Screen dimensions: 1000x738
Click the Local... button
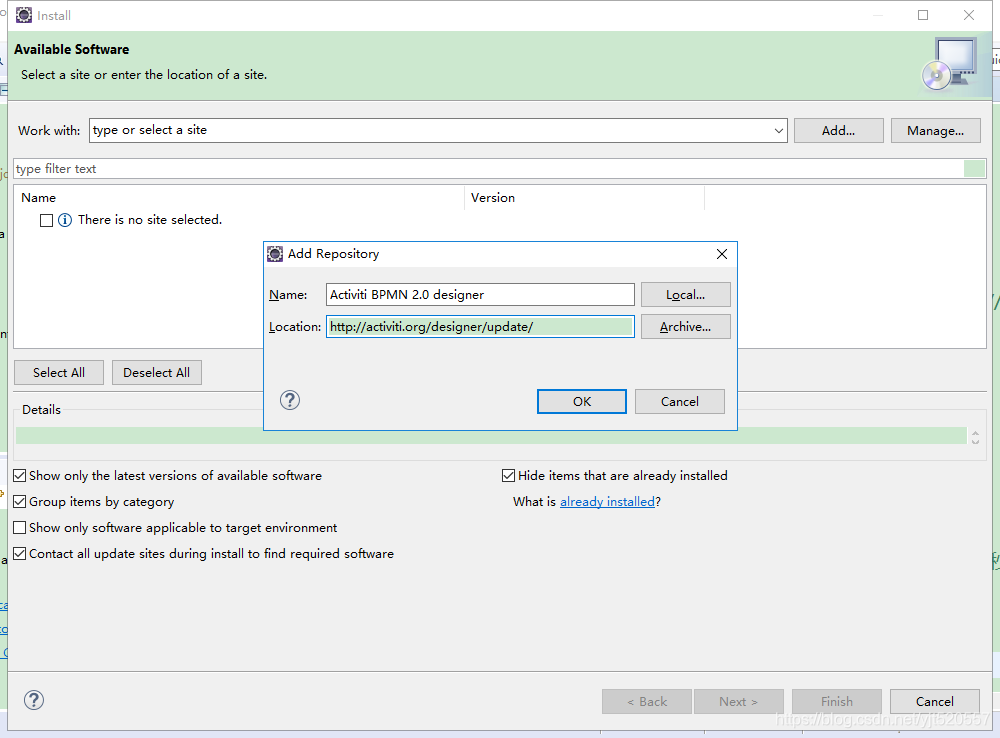(x=686, y=295)
